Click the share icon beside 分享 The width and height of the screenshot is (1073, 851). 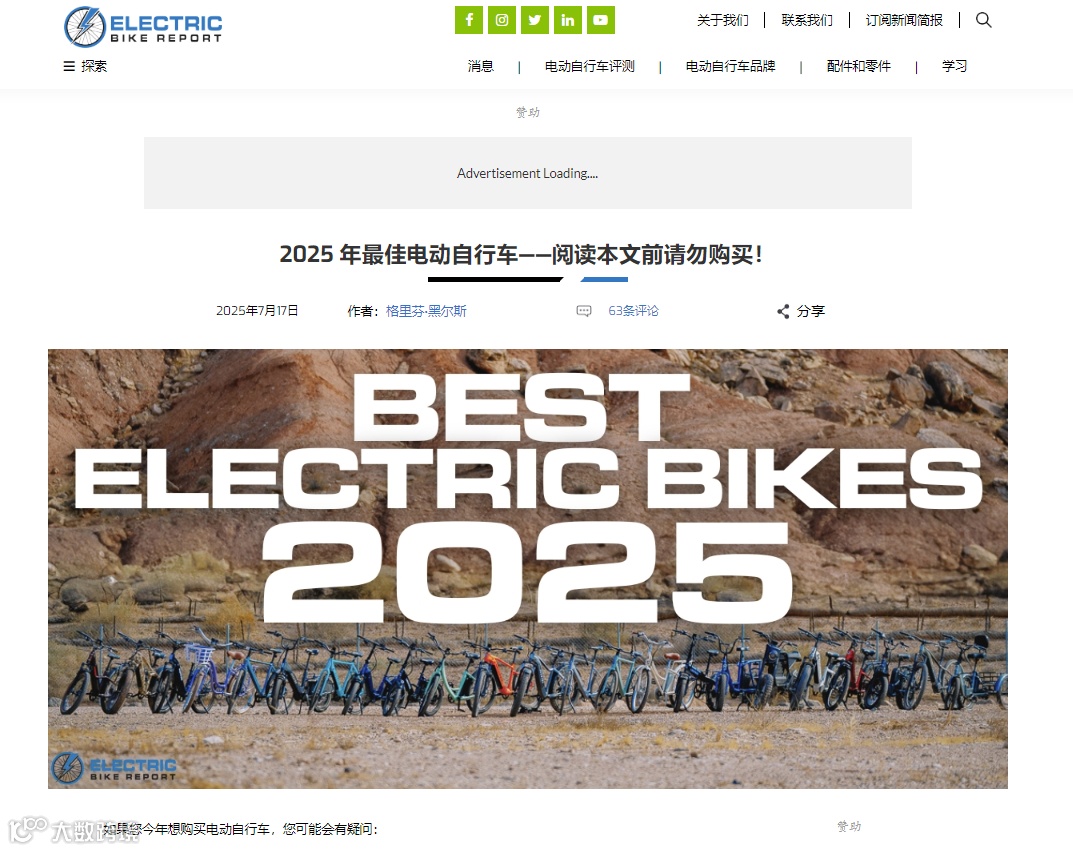[x=783, y=311]
